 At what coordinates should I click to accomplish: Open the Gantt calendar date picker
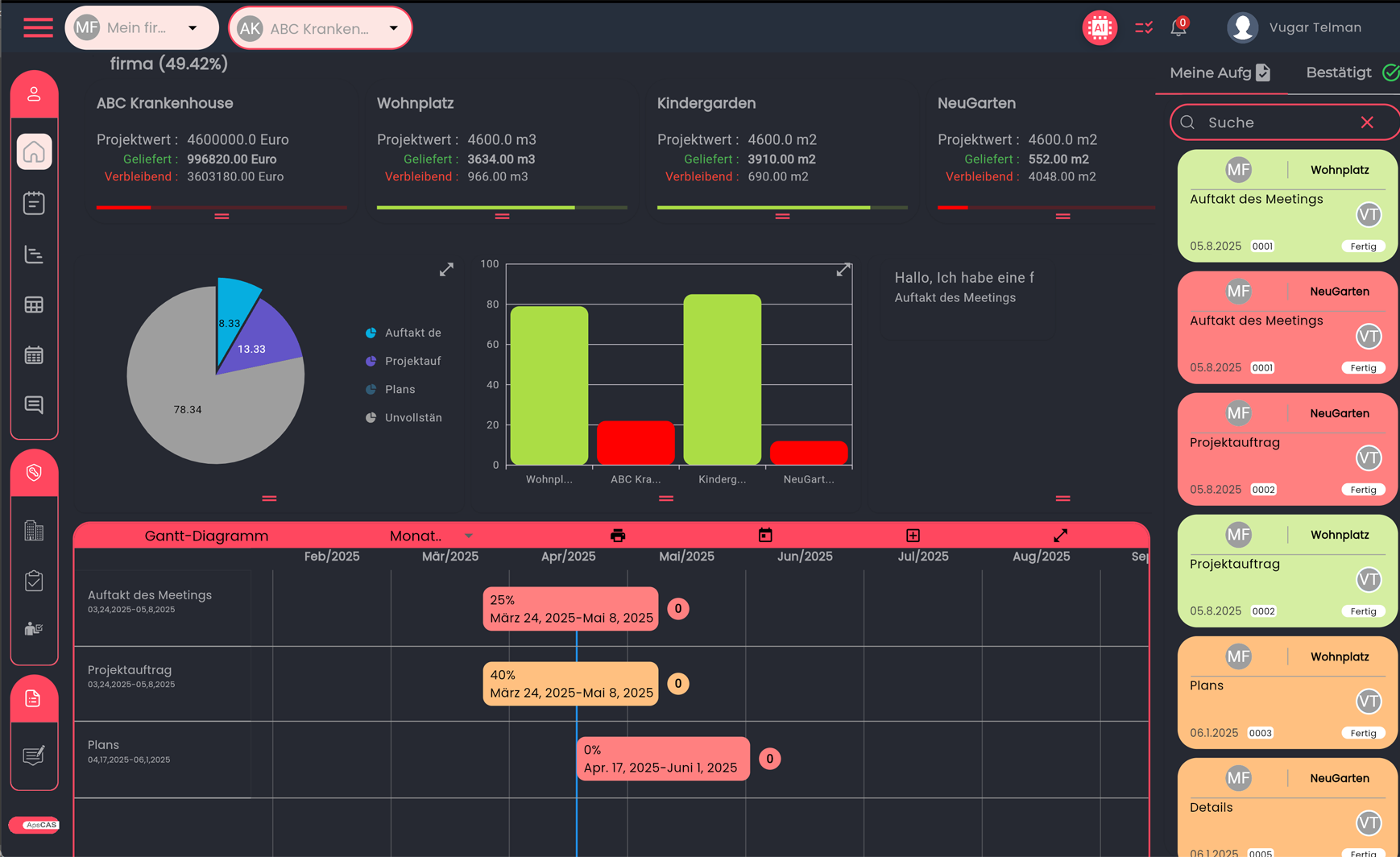[765, 536]
